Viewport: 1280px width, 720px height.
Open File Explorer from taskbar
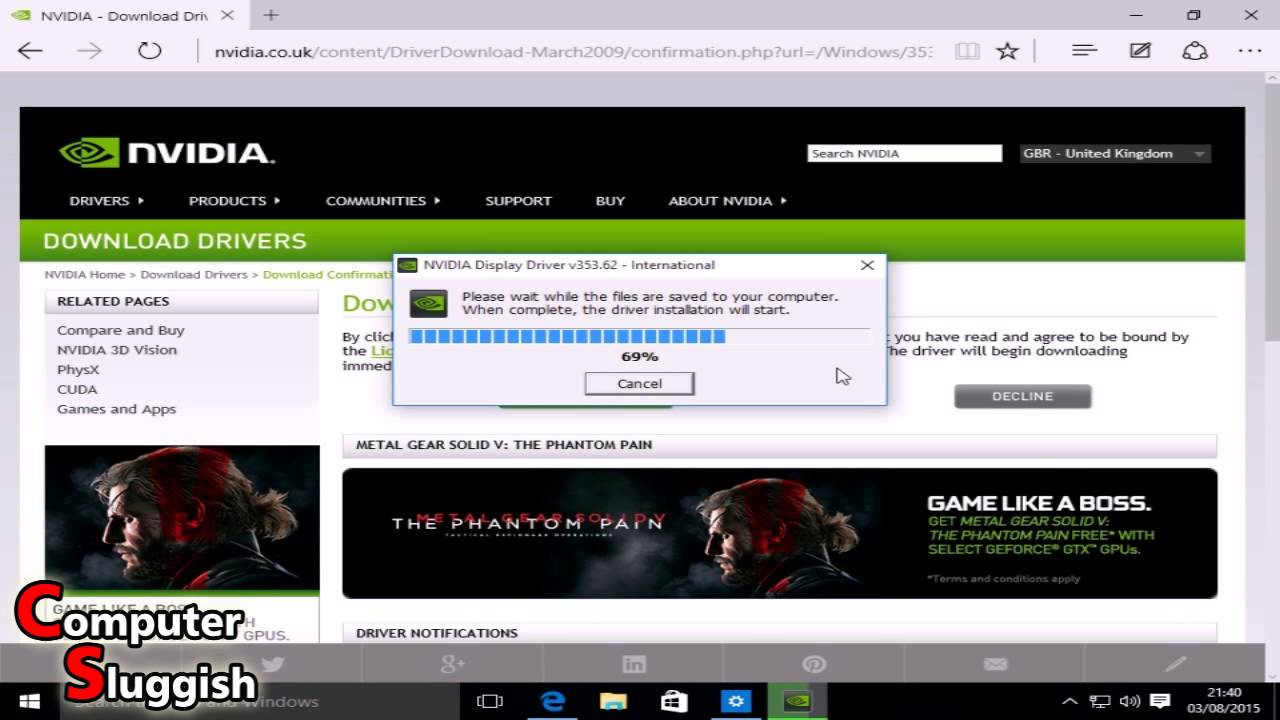coord(613,702)
